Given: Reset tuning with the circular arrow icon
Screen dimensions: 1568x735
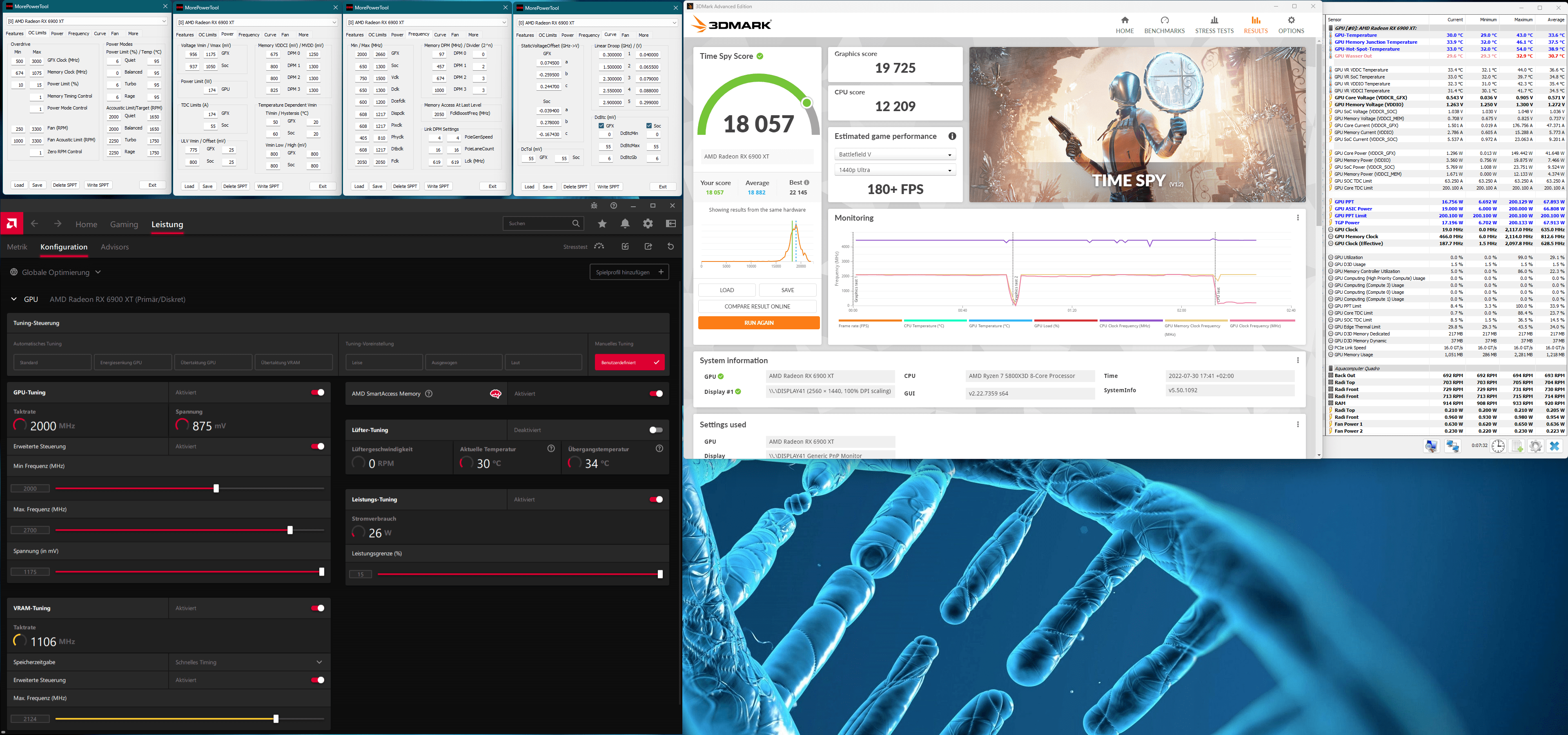Looking at the screenshot, I should [671, 247].
